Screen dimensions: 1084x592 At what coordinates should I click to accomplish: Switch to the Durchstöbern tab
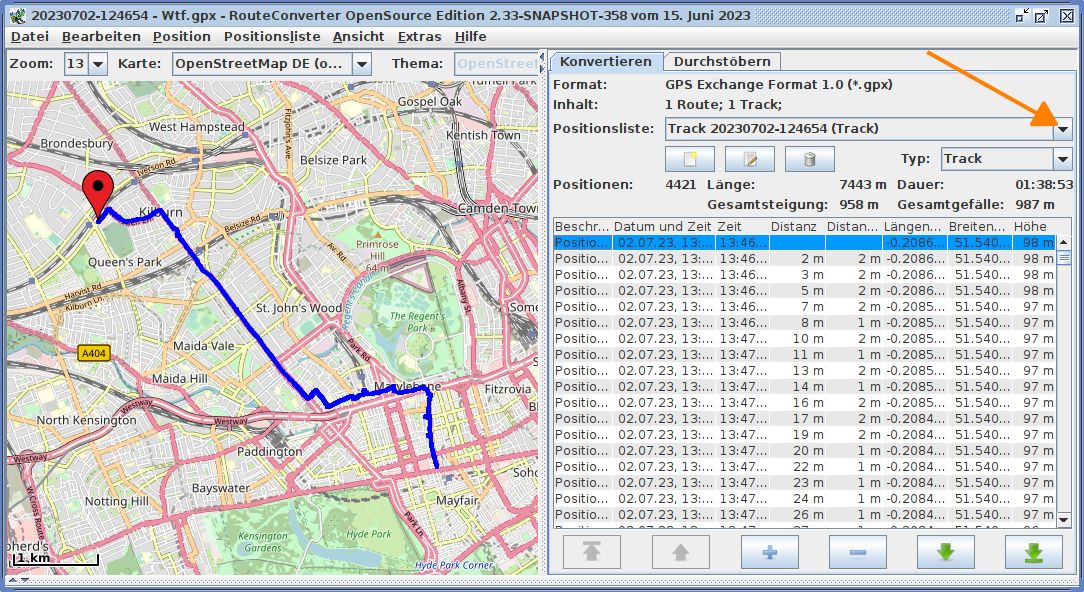click(721, 62)
